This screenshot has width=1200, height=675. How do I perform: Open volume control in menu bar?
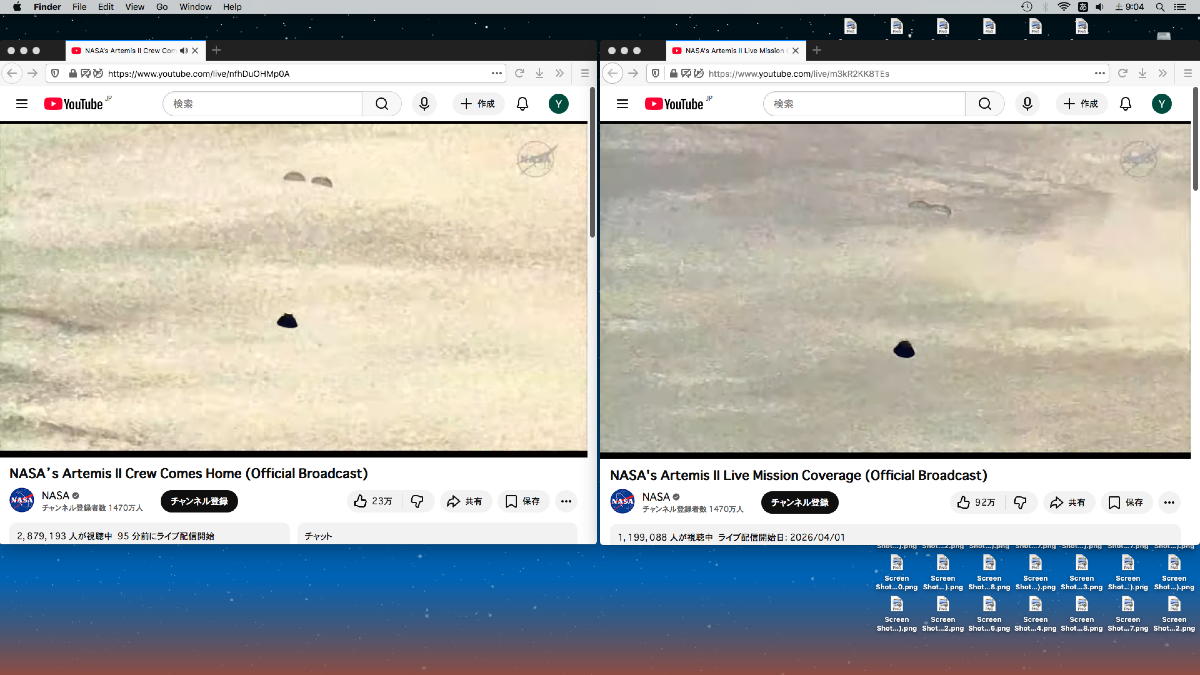point(1100,7)
